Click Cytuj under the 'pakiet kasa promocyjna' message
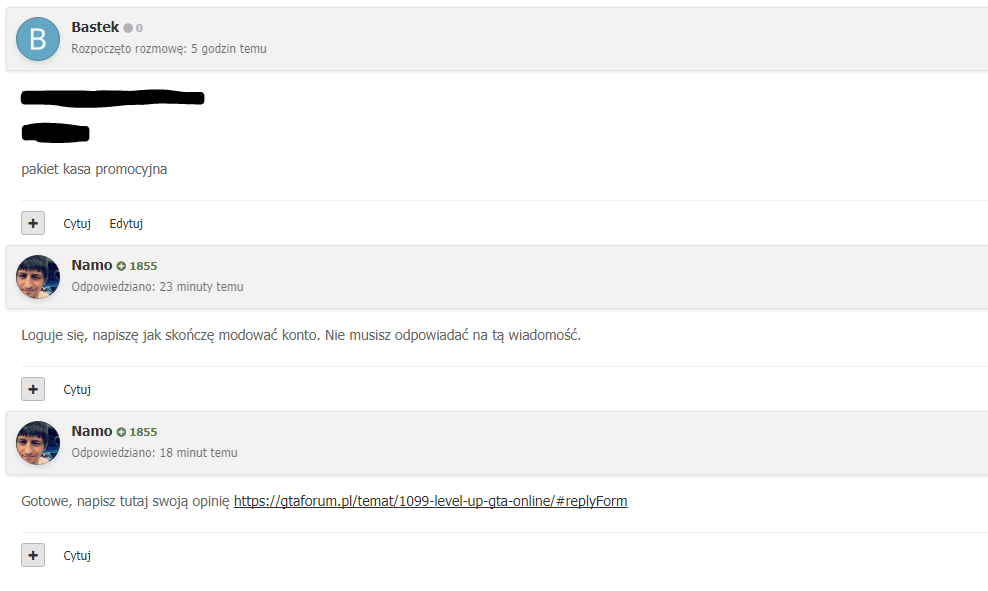The width and height of the screenshot is (988, 591). point(77,224)
